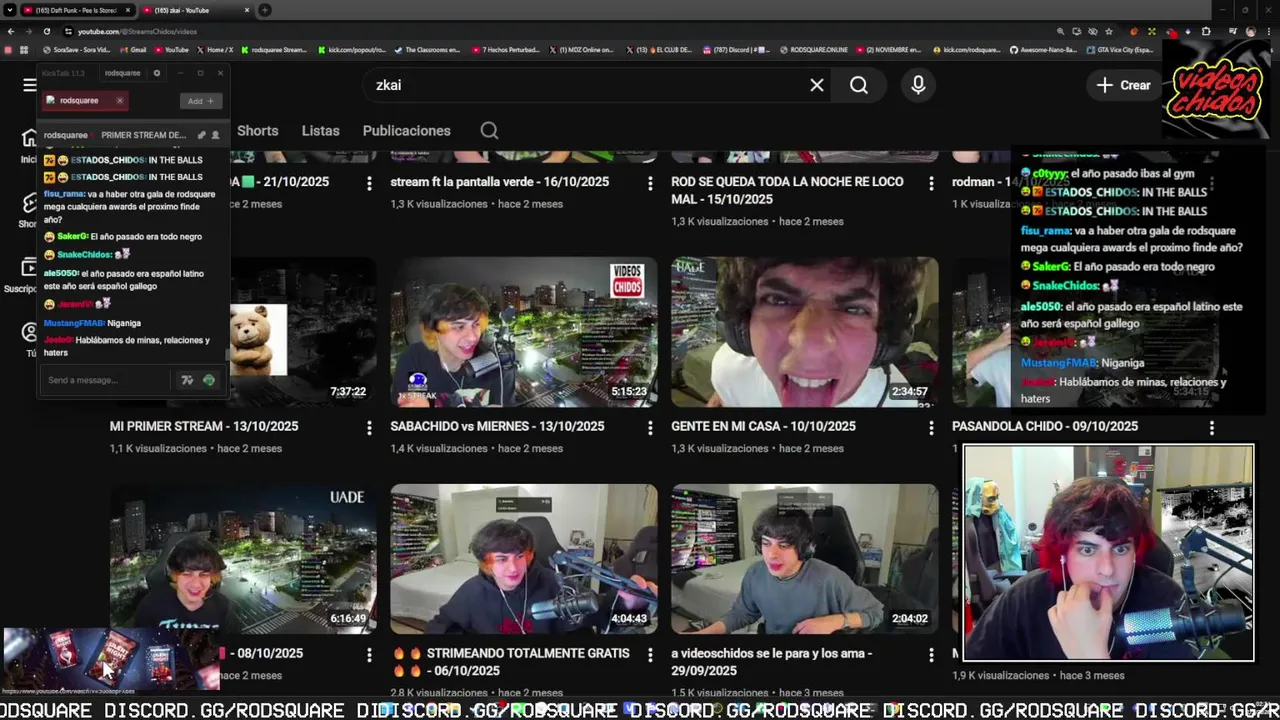Open title a videoschidos se le para
The height and width of the screenshot is (720, 1280).
click(x=772, y=662)
